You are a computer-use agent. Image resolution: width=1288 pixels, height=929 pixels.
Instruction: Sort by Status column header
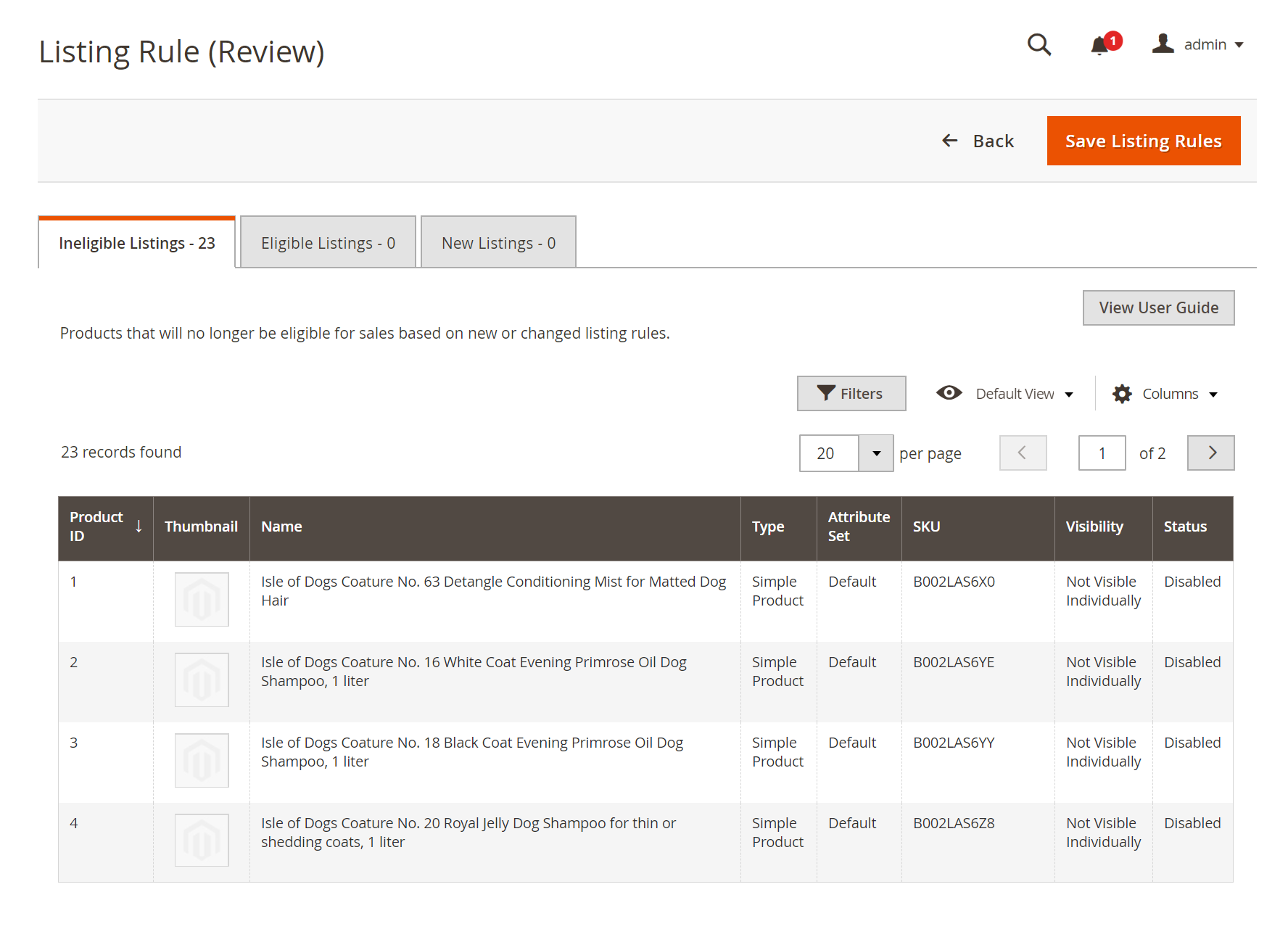pos(1192,527)
